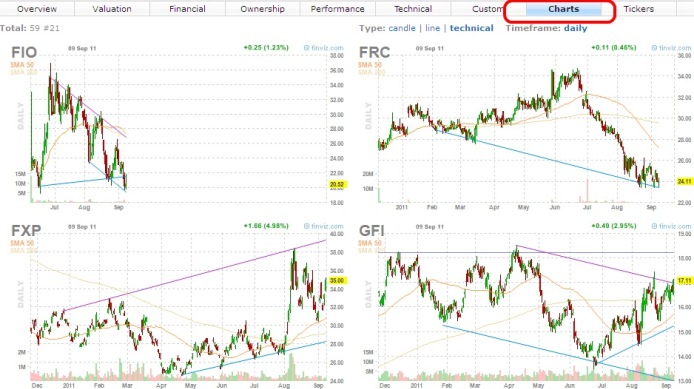Screen dimensions: 694x389
Task: Switch to the Valuation tab
Action: point(112,9)
